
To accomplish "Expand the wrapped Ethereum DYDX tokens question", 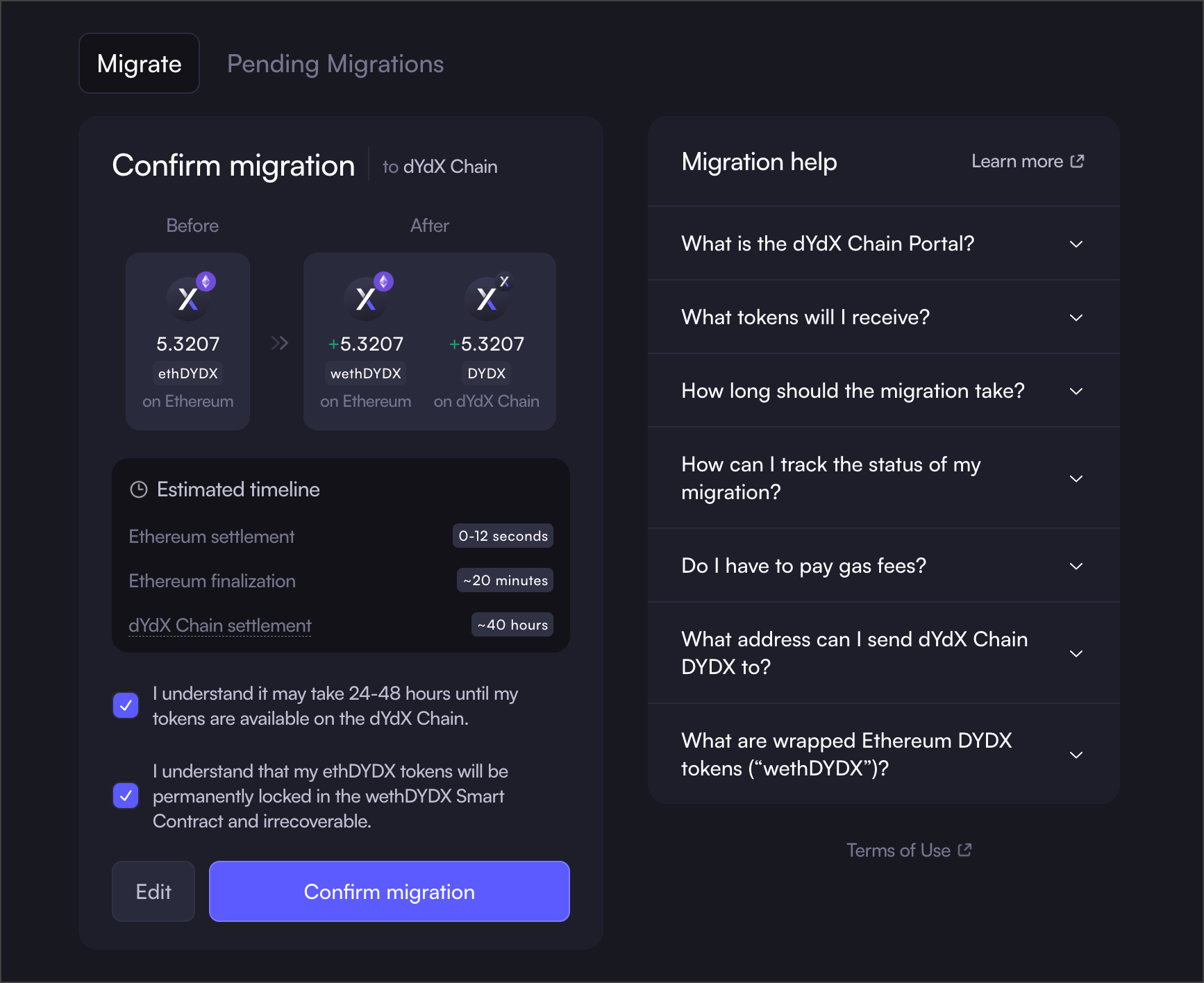I will 1076,755.
